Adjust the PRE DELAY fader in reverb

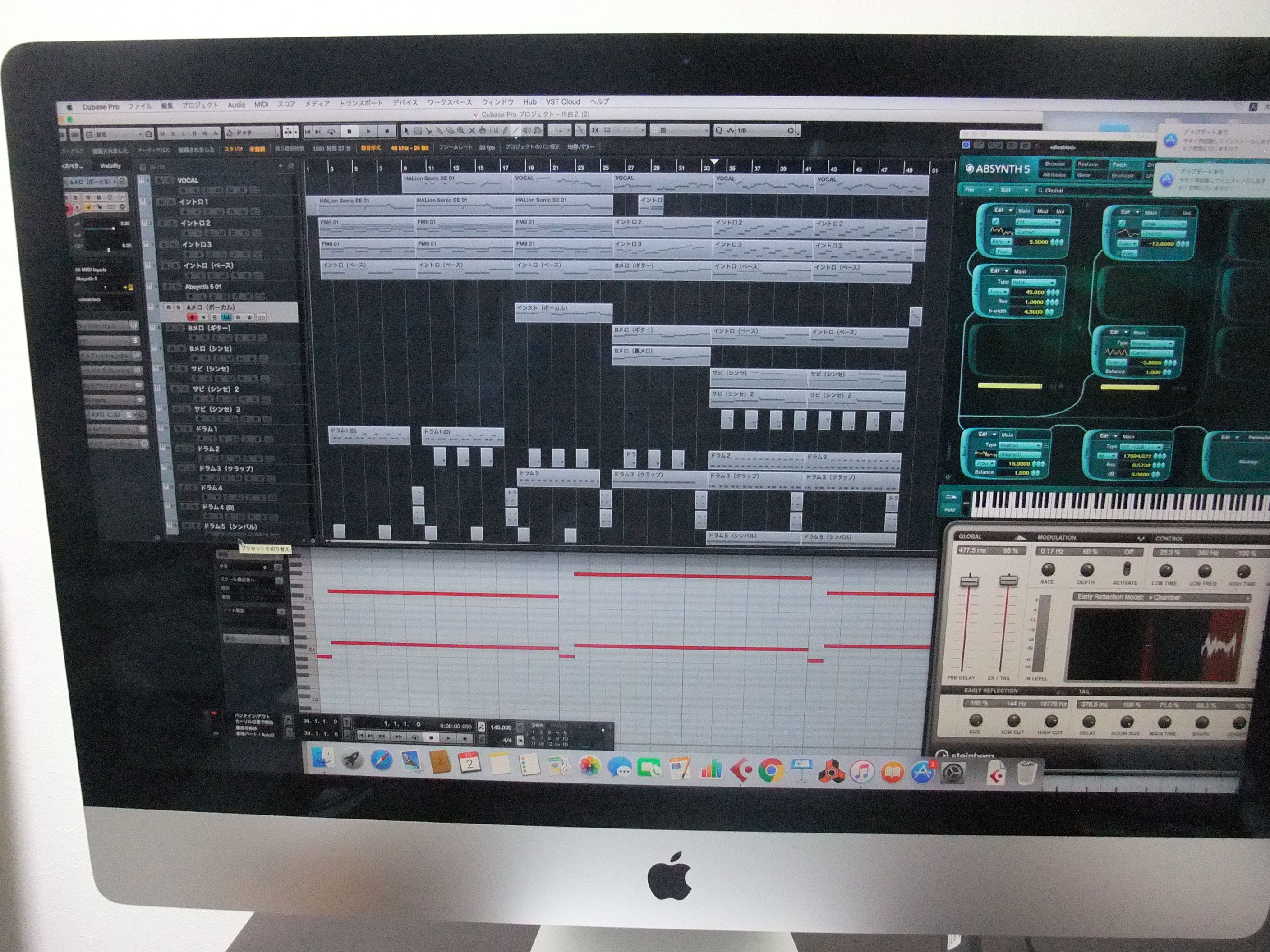[969, 582]
